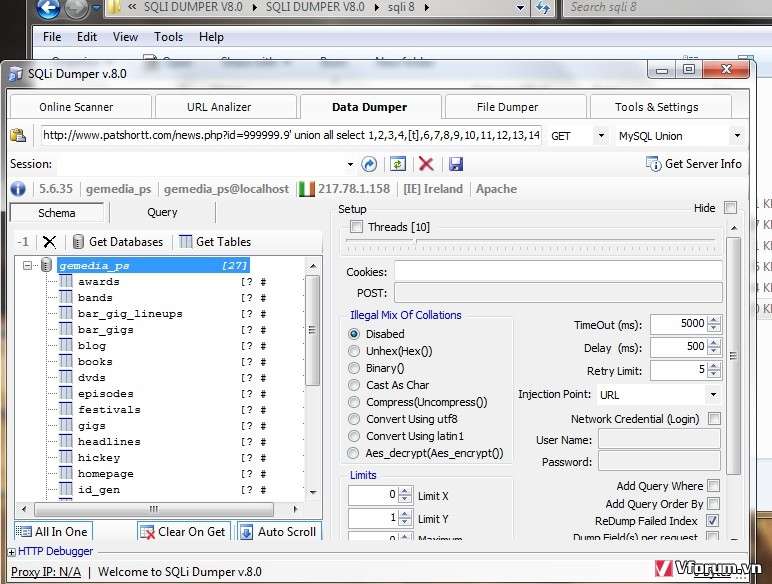Click the Clear On Get icon

[x=147, y=532]
